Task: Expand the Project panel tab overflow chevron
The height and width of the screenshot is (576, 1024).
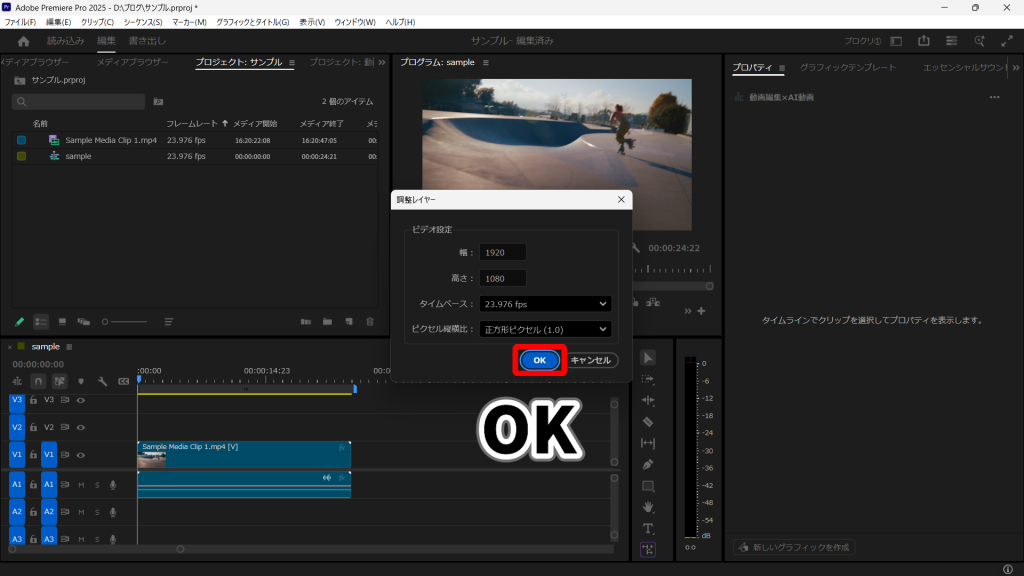Action: [380, 63]
